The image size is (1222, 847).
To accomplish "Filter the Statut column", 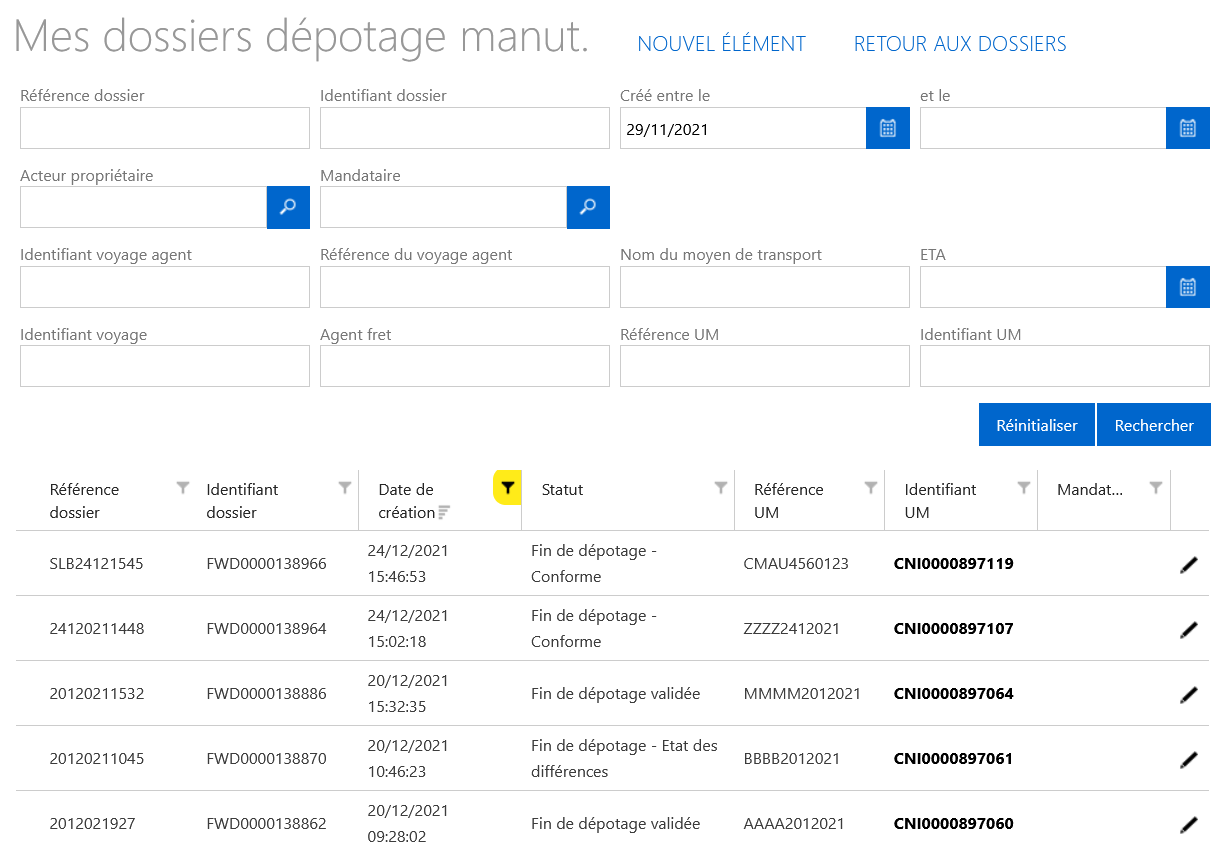I will [x=721, y=488].
